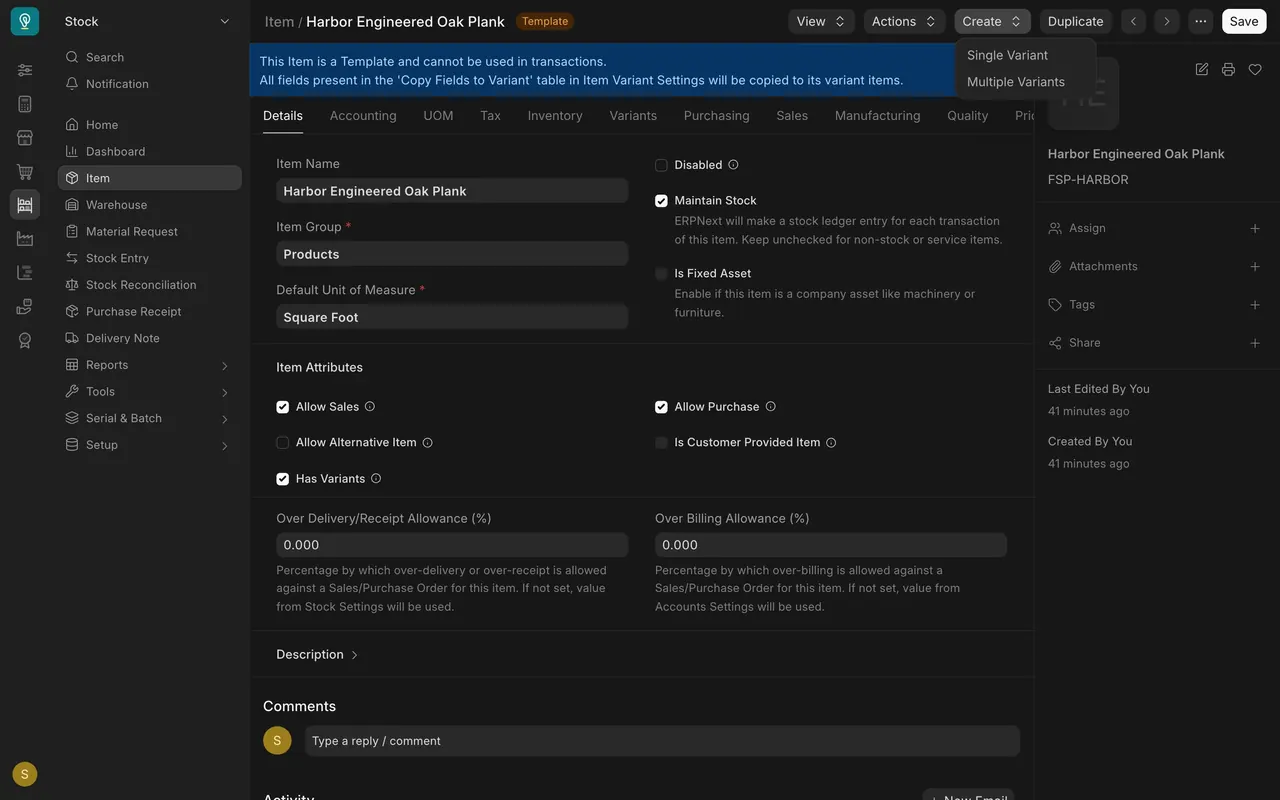Click the Duplicate button
Image resolution: width=1280 pixels, height=800 pixels.
click(1075, 21)
